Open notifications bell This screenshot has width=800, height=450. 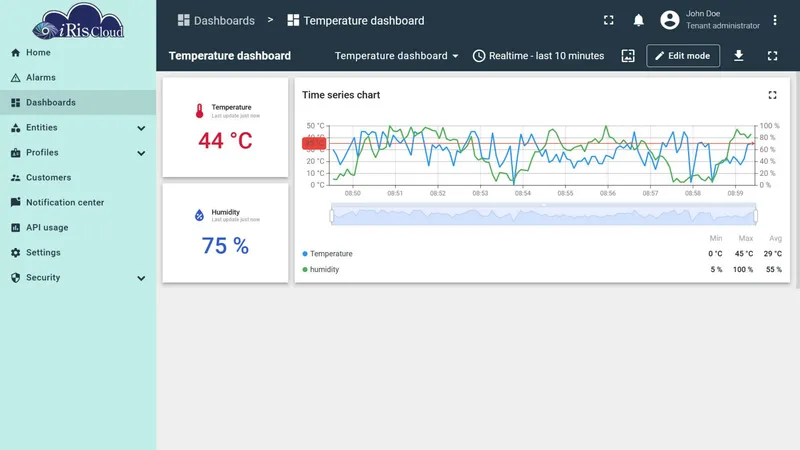tap(638, 20)
